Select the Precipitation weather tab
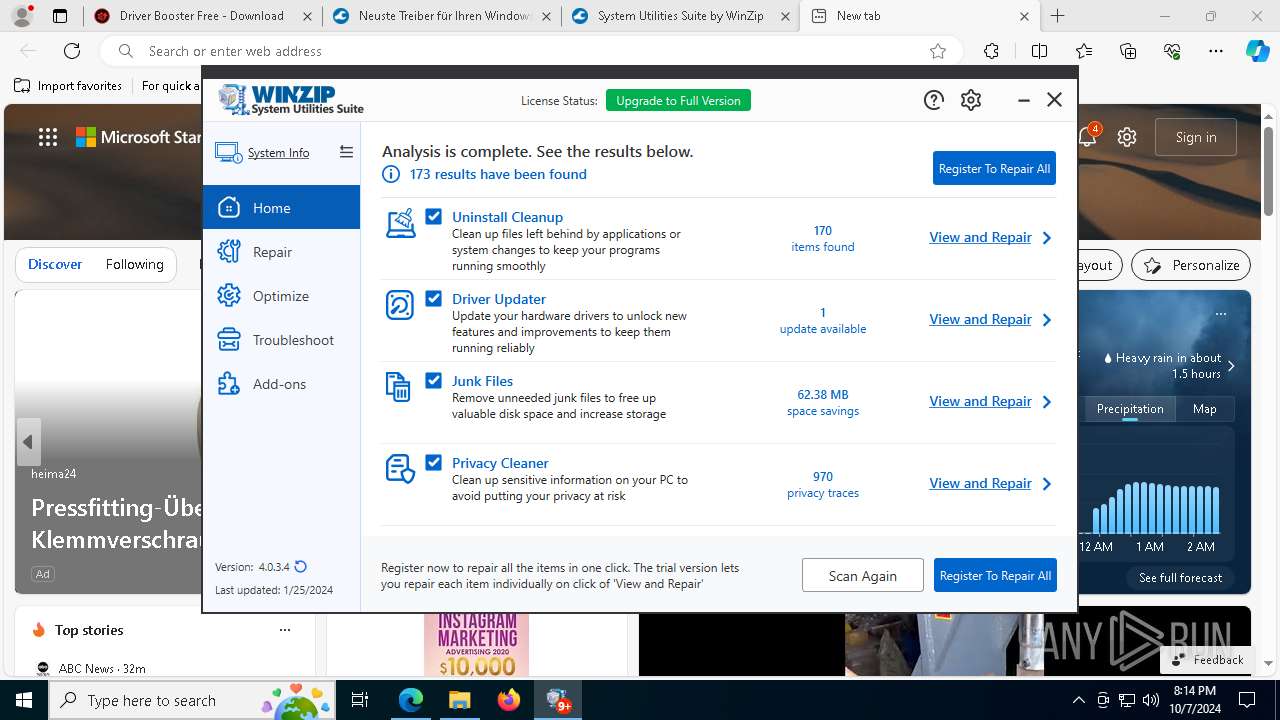 1130,409
